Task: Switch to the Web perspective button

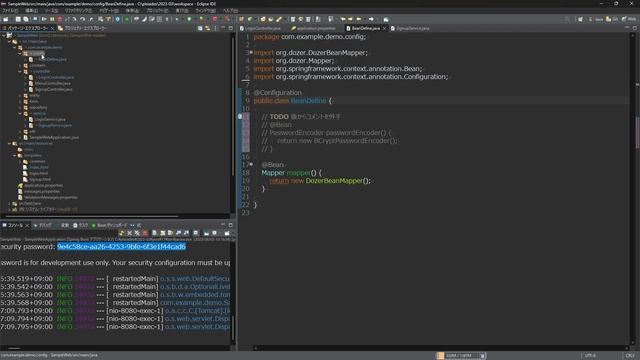Action: (629, 19)
